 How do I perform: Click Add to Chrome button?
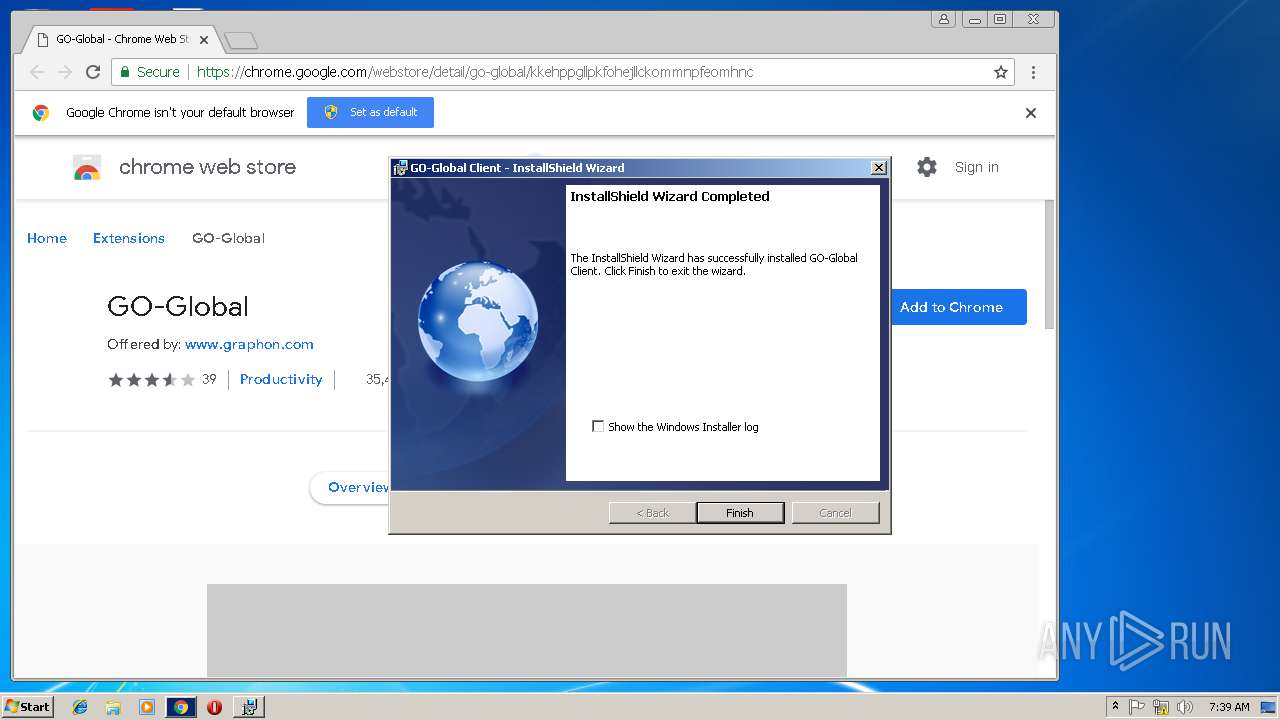(x=958, y=307)
